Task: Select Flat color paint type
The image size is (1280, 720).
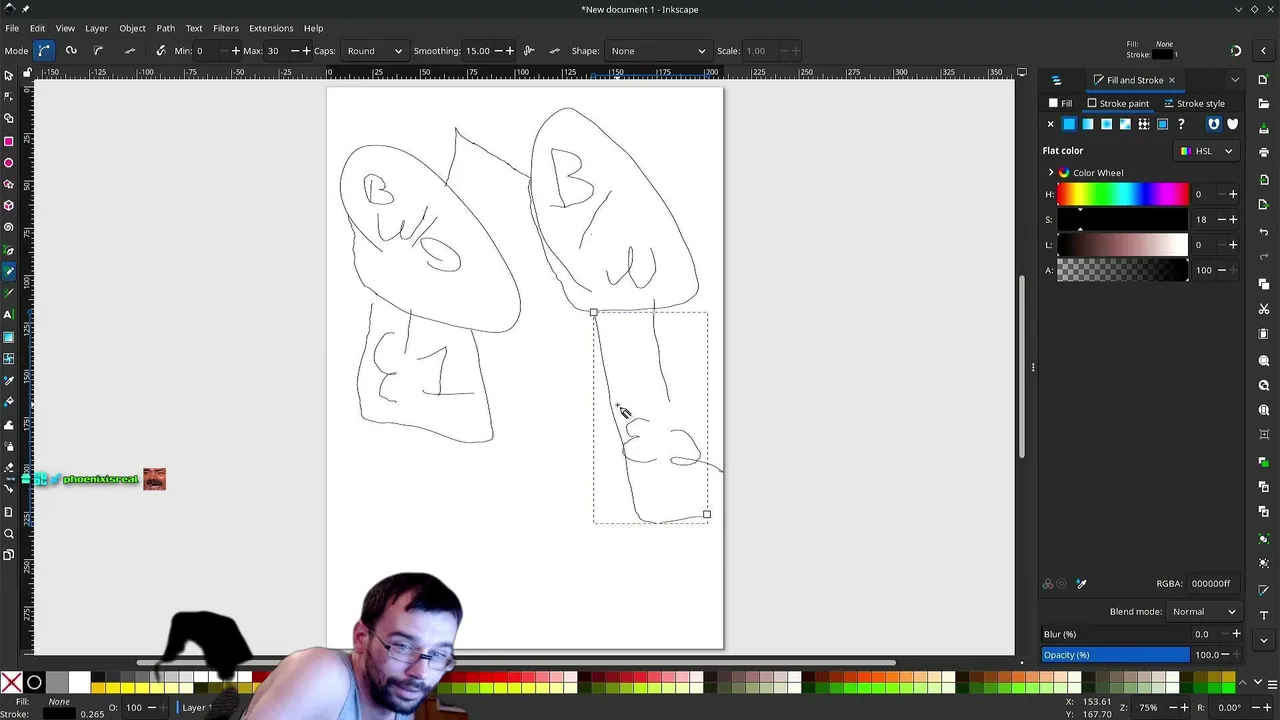Action: [x=1069, y=124]
